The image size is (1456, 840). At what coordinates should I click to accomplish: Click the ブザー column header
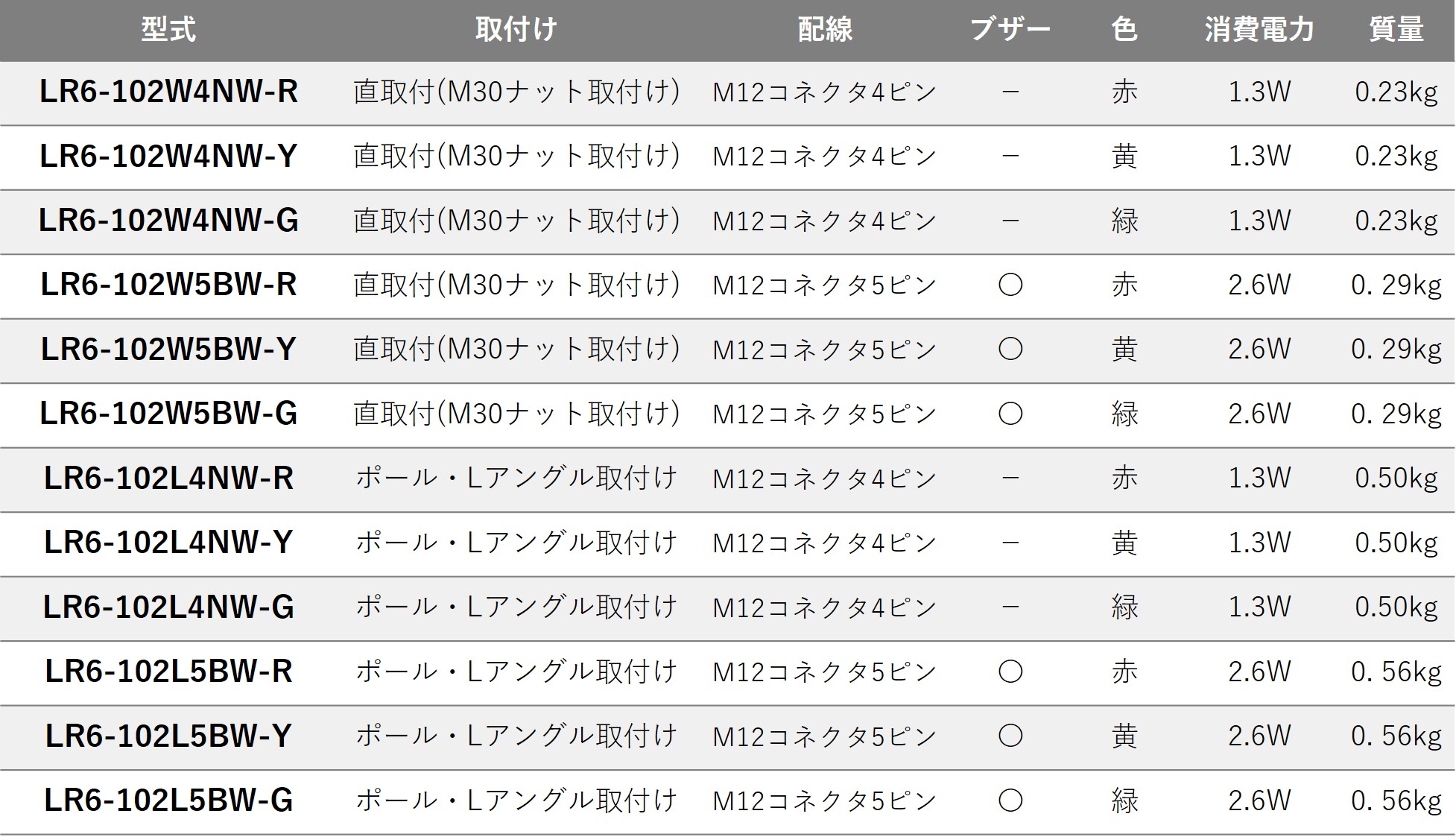1010,30
